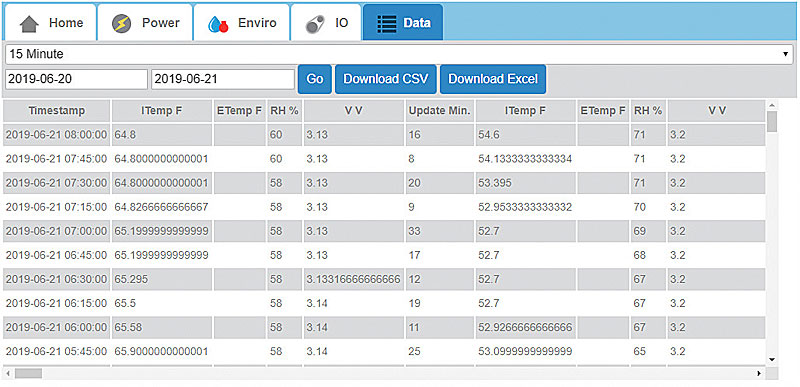Screen dimensions: 800x387
Task: Click the start date field 2019-06-20
Action: pos(77,80)
